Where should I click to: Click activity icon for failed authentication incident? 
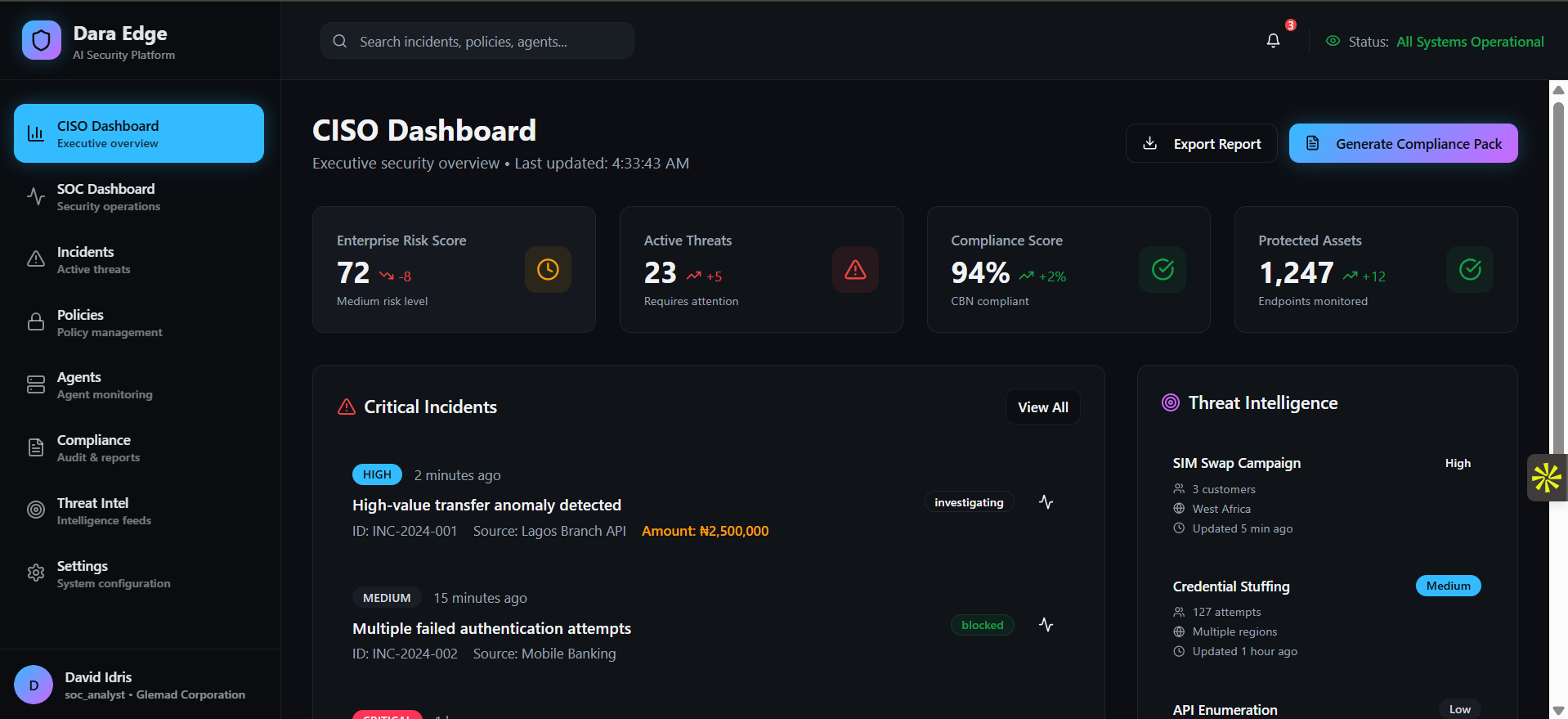click(1046, 625)
